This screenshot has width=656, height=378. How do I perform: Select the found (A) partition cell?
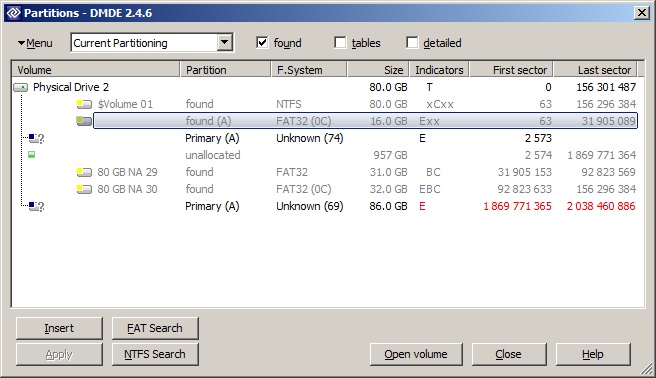coord(208,121)
